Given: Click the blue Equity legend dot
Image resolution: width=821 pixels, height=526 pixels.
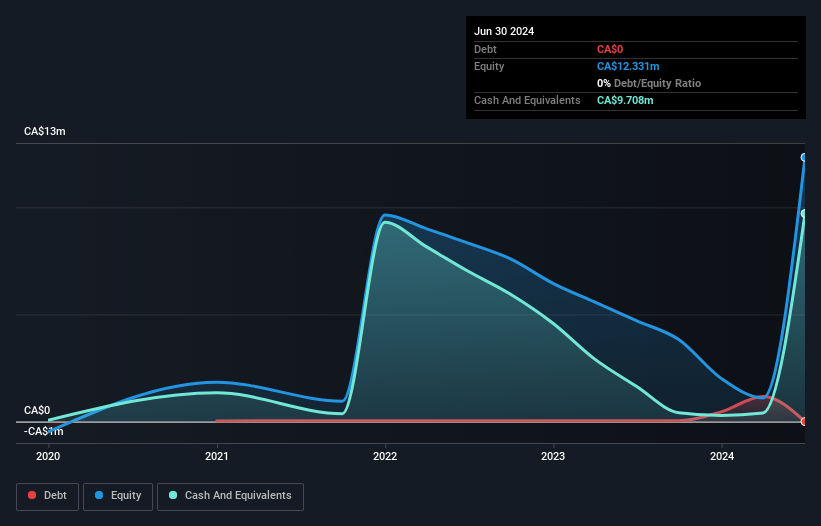Looking at the screenshot, I should coord(99,495).
